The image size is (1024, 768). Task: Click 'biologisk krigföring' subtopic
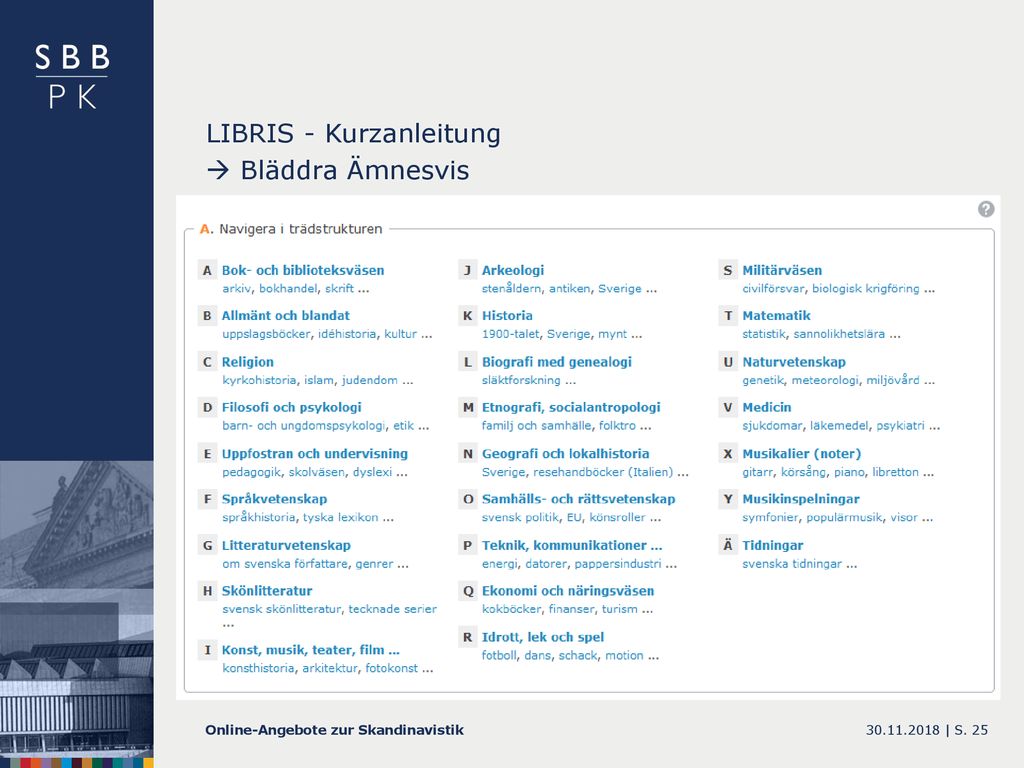coord(865,289)
